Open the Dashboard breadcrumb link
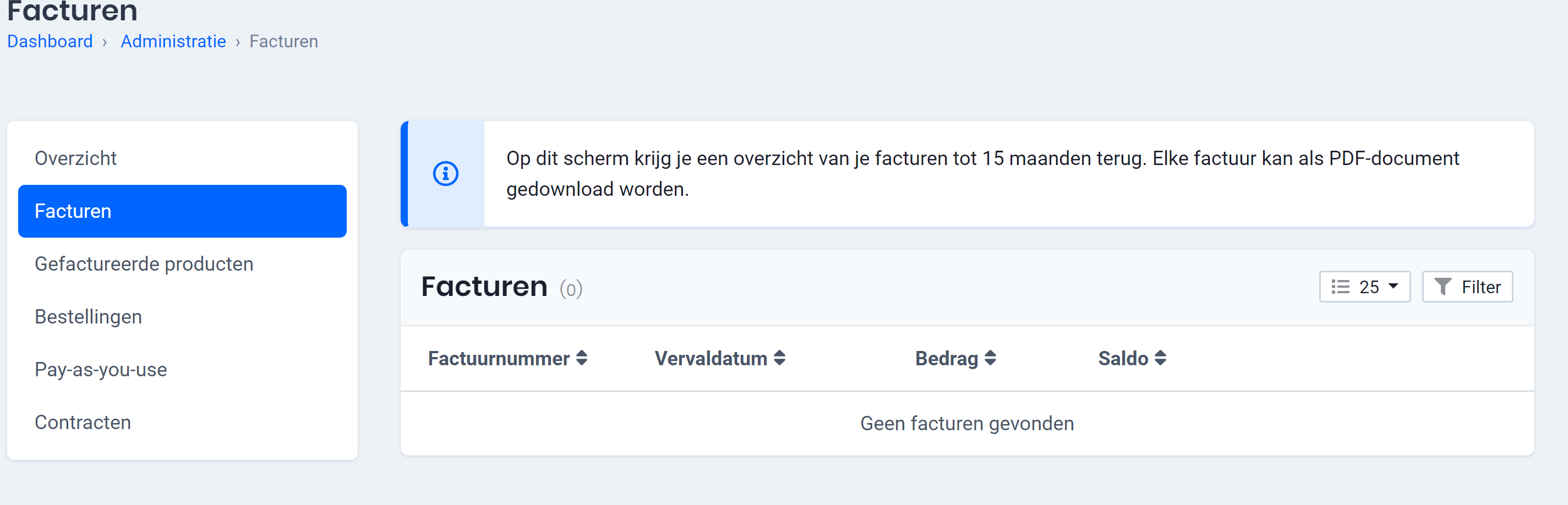This screenshot has width=1568, height=505. (50, 41)
